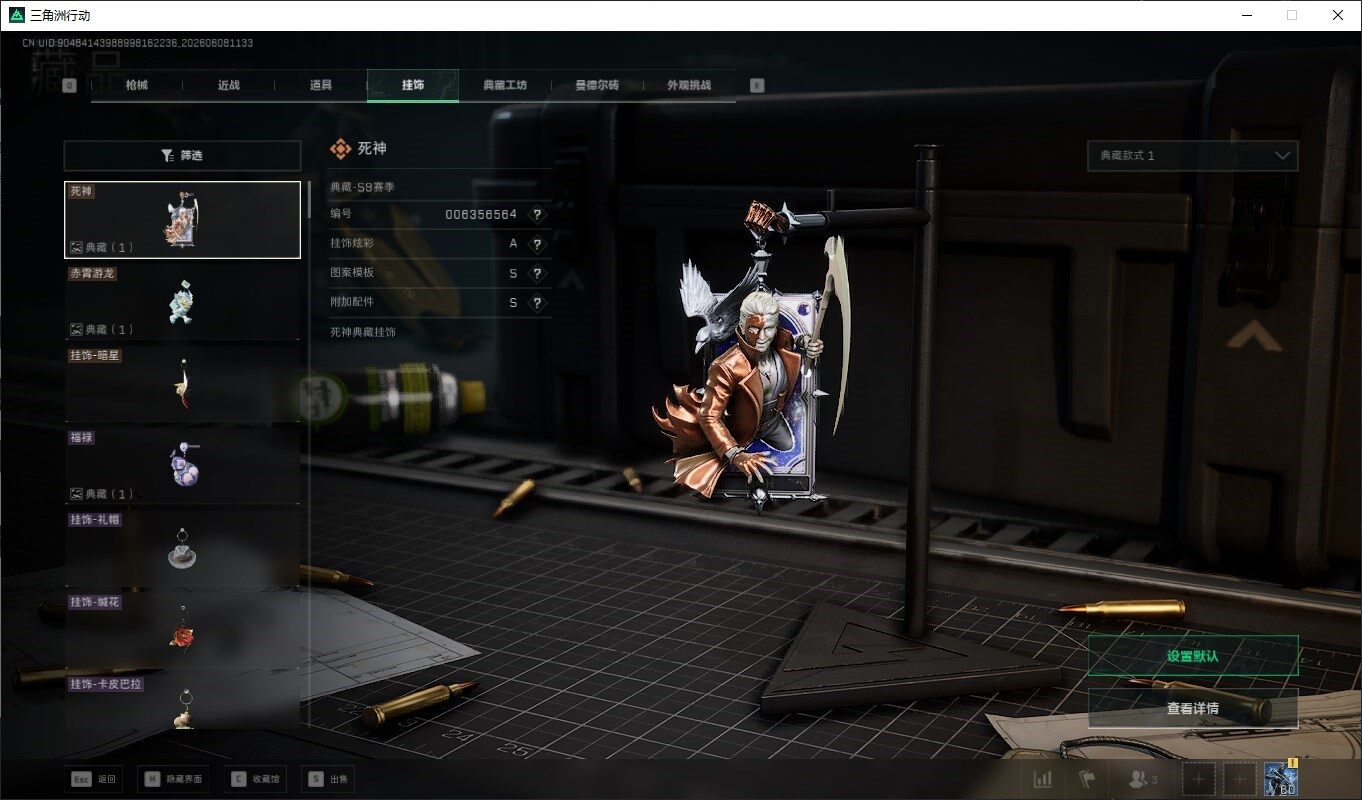Click the 图案模板 label
Viewport: 1362px width, 800px height.
coord(352,273)
